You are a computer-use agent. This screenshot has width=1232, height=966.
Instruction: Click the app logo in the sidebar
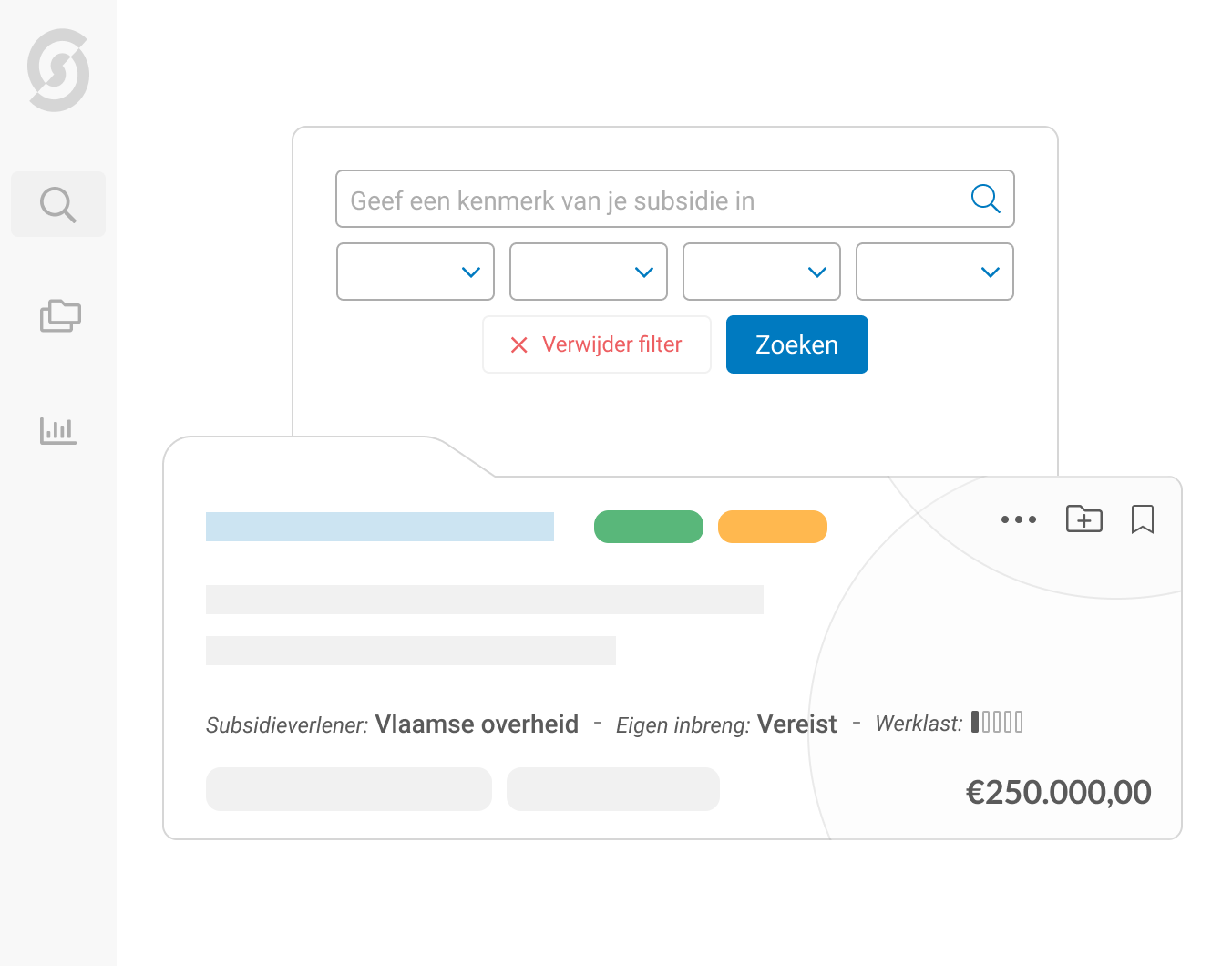click(x=58, y=70)
